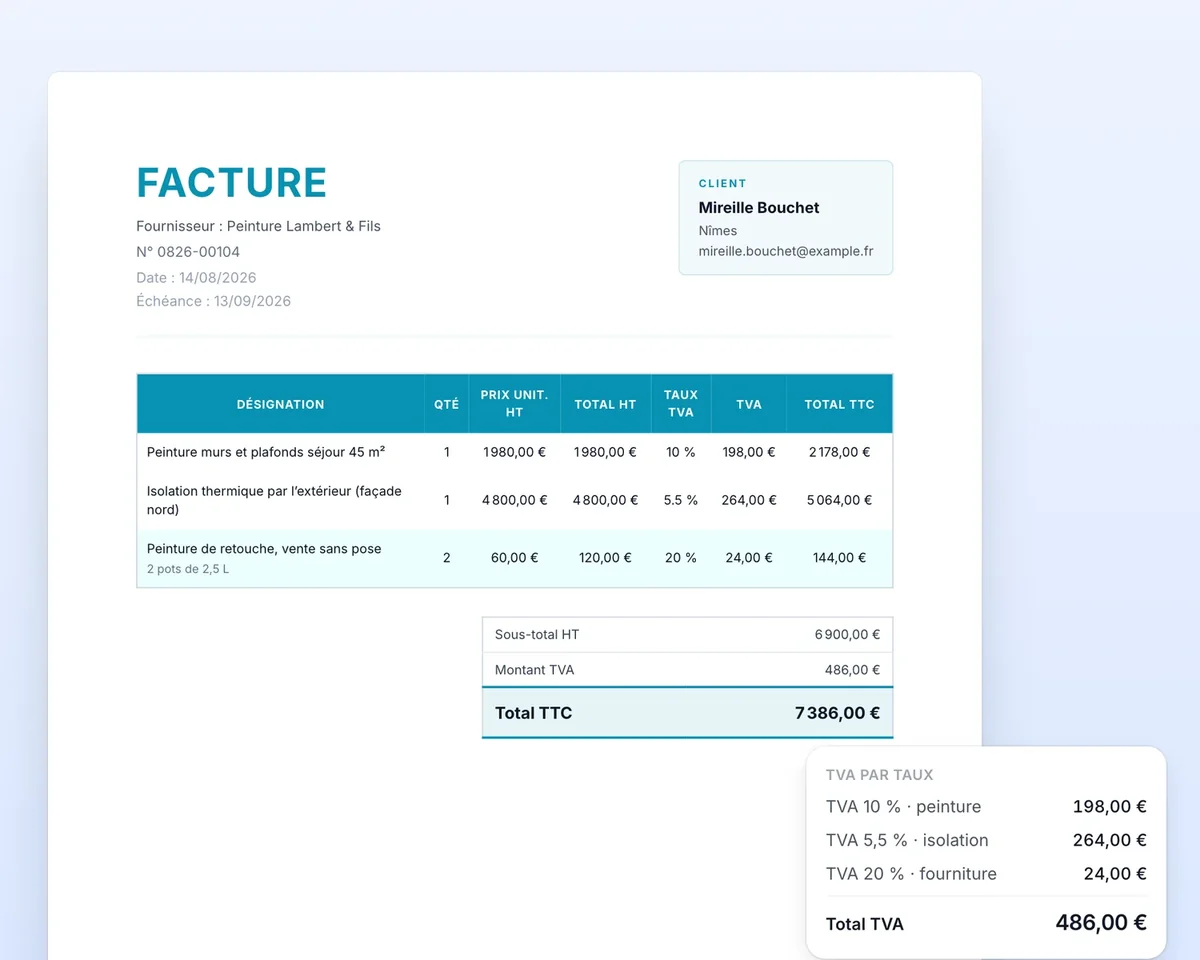Click the Échéance 13/09/2026 line
This screenshot has width=1200, height=960.
pos(214,301)
